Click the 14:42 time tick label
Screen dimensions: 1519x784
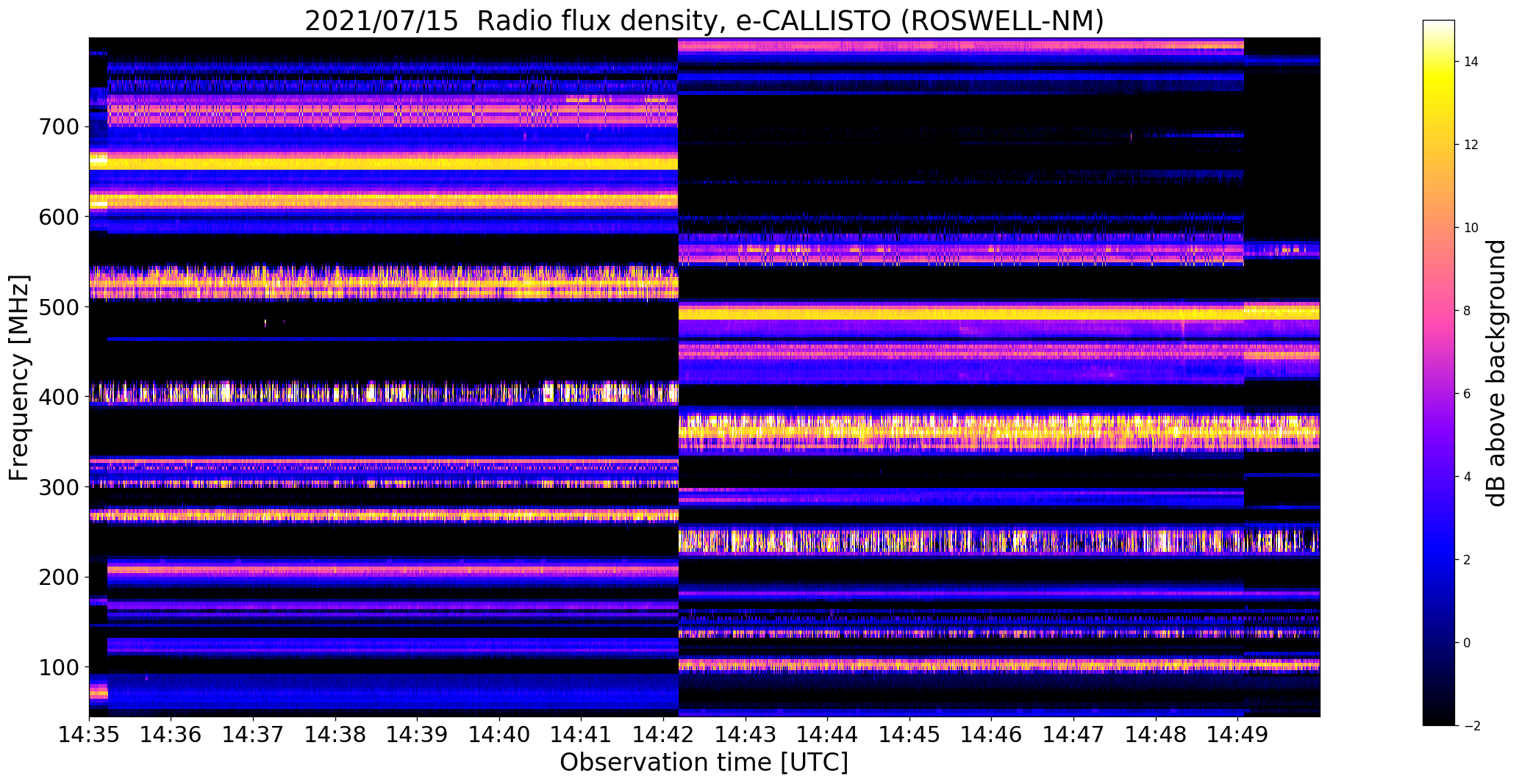click(x=663, y=735)
